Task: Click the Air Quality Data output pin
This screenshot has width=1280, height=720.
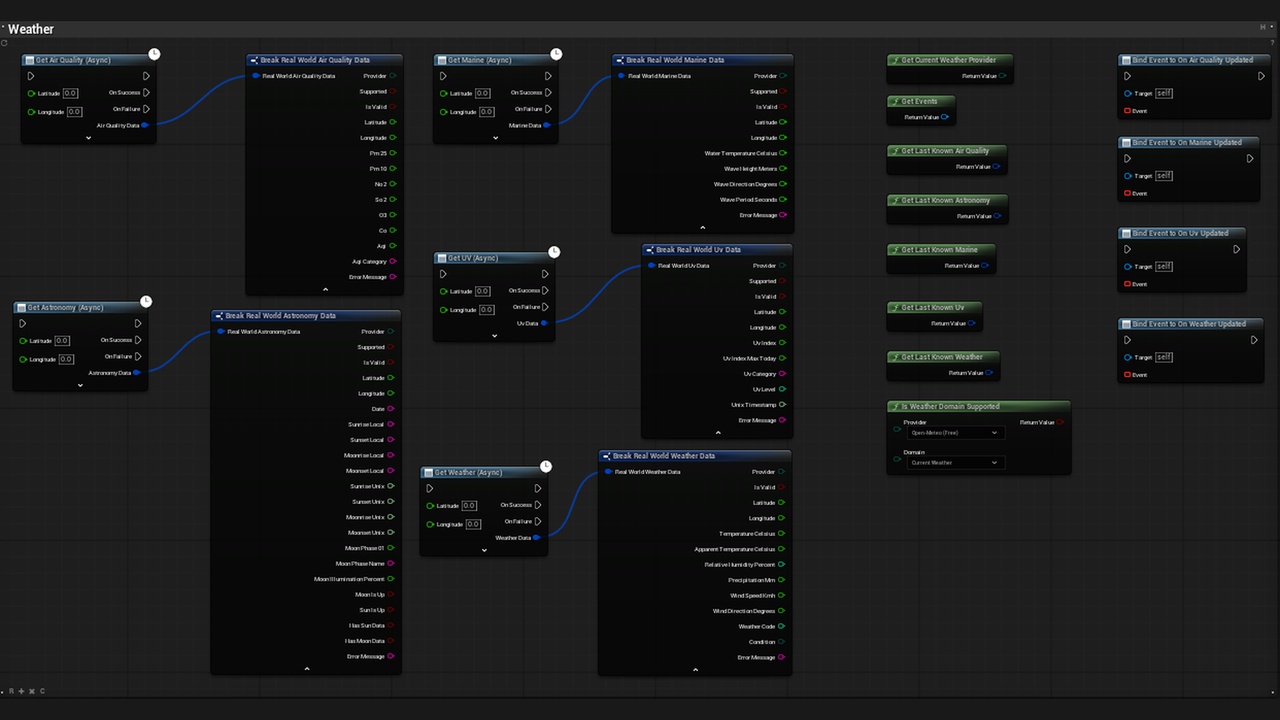Action: coord(146,125)
